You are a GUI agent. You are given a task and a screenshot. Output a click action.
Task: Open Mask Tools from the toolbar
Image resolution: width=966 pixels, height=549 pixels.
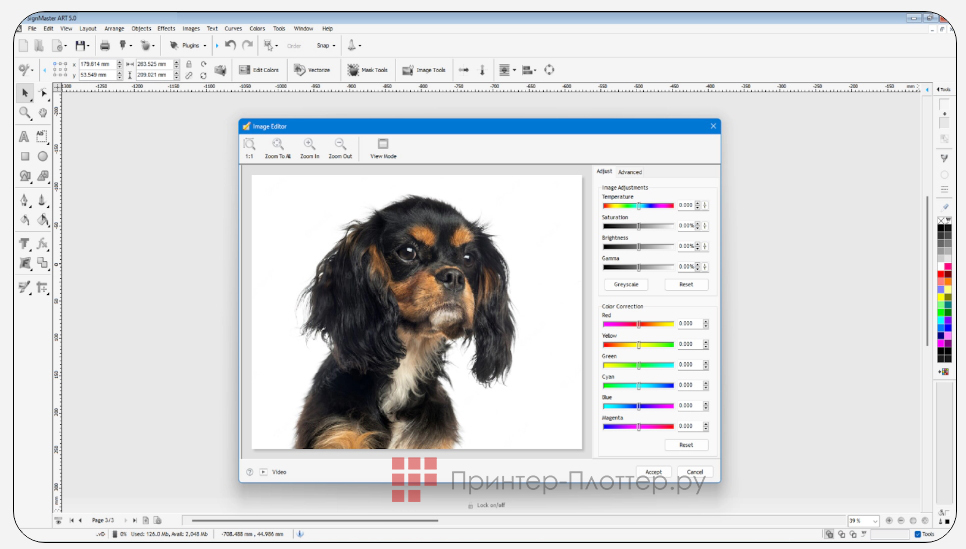(367, 70)
